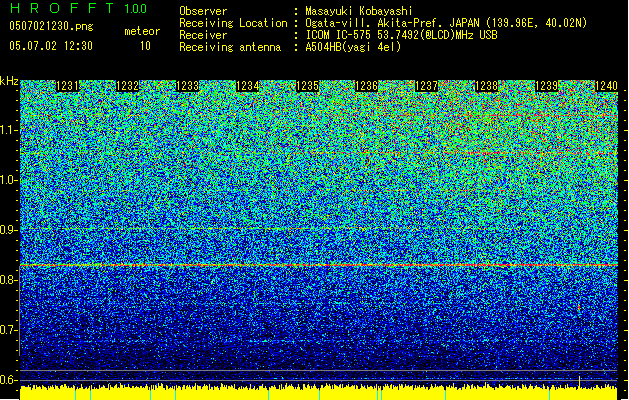Select the Ogata-vill. Akita-Pref. JAPAN location text
This screenshot has width=629, height=400.
point(446,23)
